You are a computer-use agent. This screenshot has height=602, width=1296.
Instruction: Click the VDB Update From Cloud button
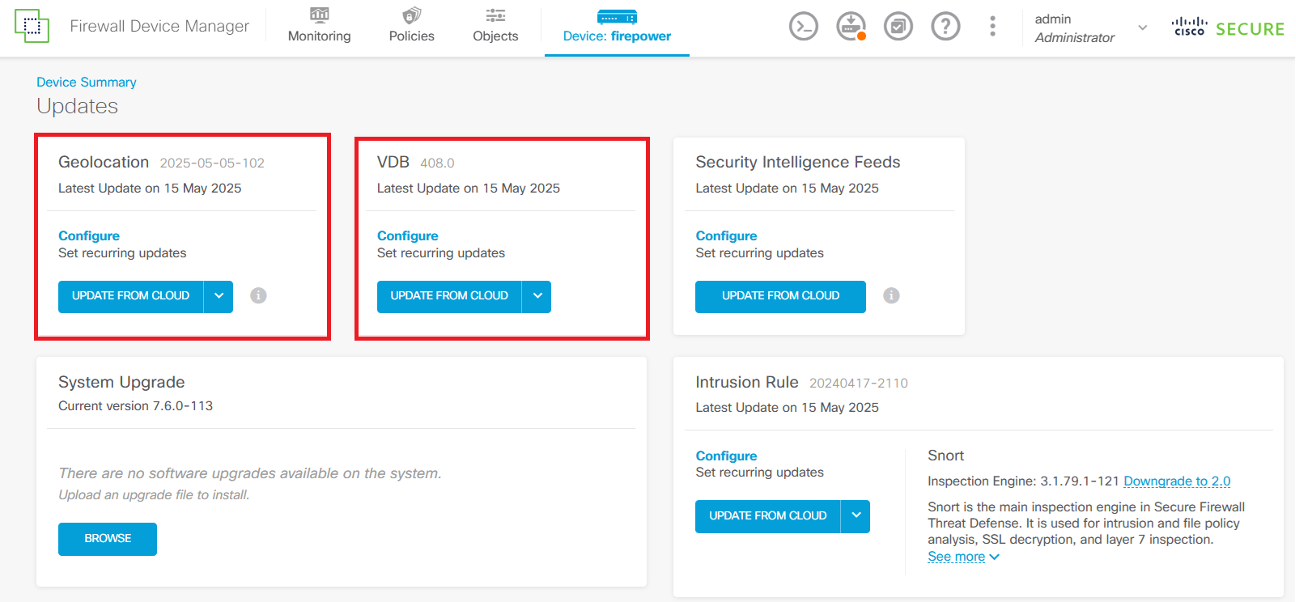(x=449, y=296)
